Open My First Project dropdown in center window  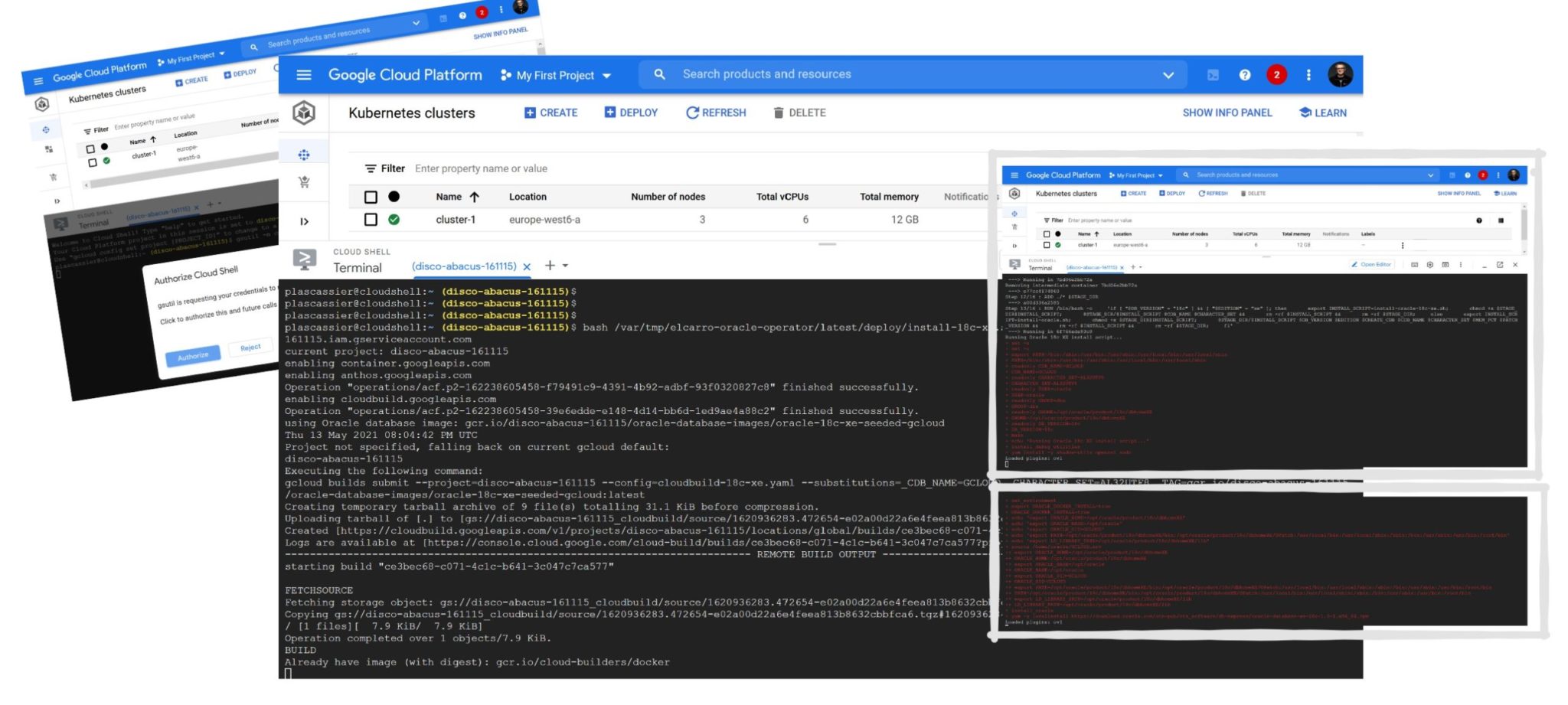pyautogui.click(x=556, y=75)
